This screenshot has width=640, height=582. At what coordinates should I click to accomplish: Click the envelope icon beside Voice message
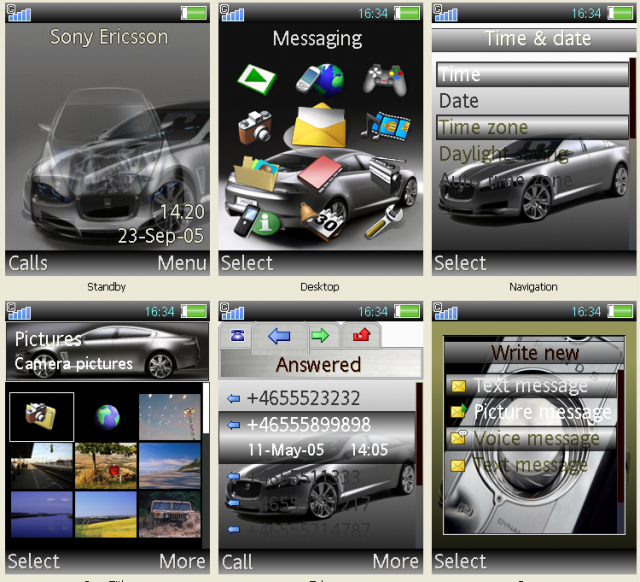click(x=458, y=438)
